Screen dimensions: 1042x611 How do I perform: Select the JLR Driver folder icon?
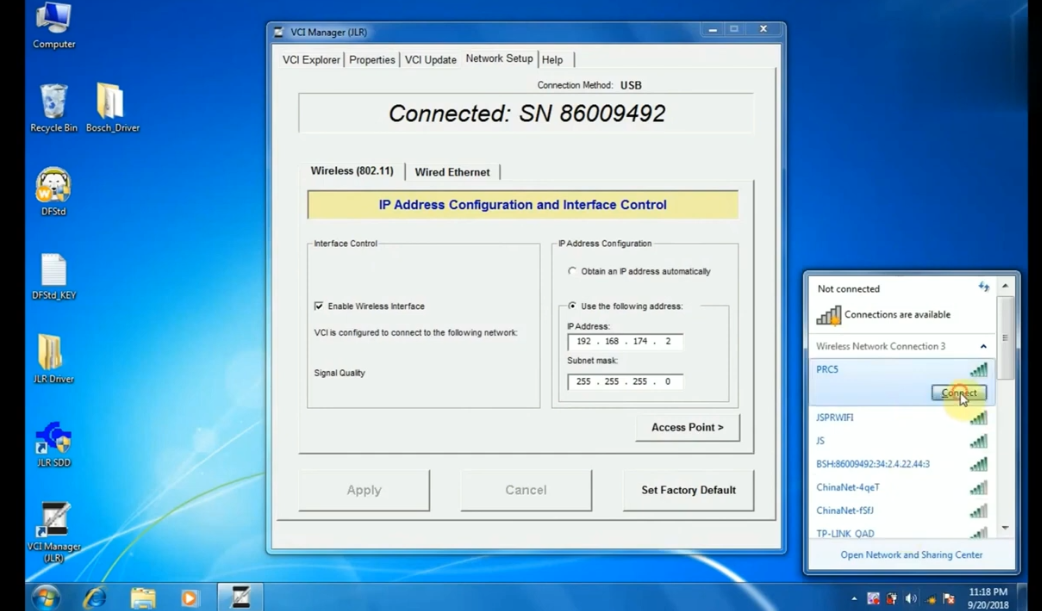coord(54,360)
